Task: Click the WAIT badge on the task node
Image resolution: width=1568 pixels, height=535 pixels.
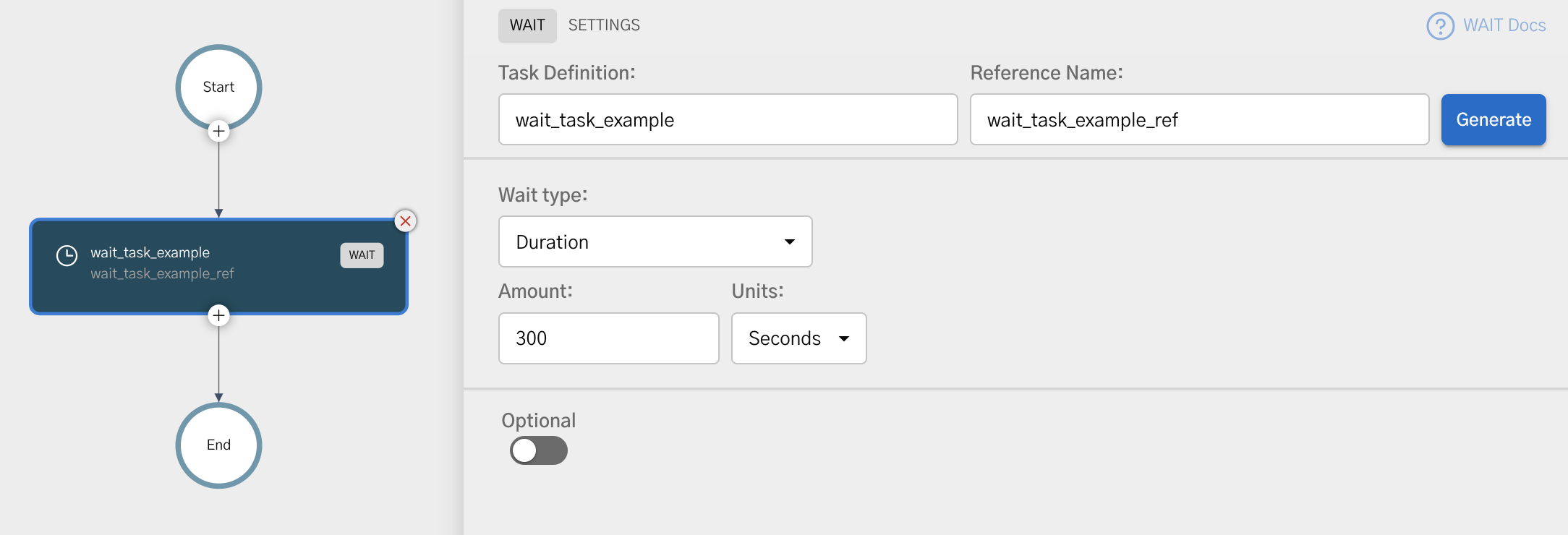Action: pyautogui.click(x=362, y=254)
